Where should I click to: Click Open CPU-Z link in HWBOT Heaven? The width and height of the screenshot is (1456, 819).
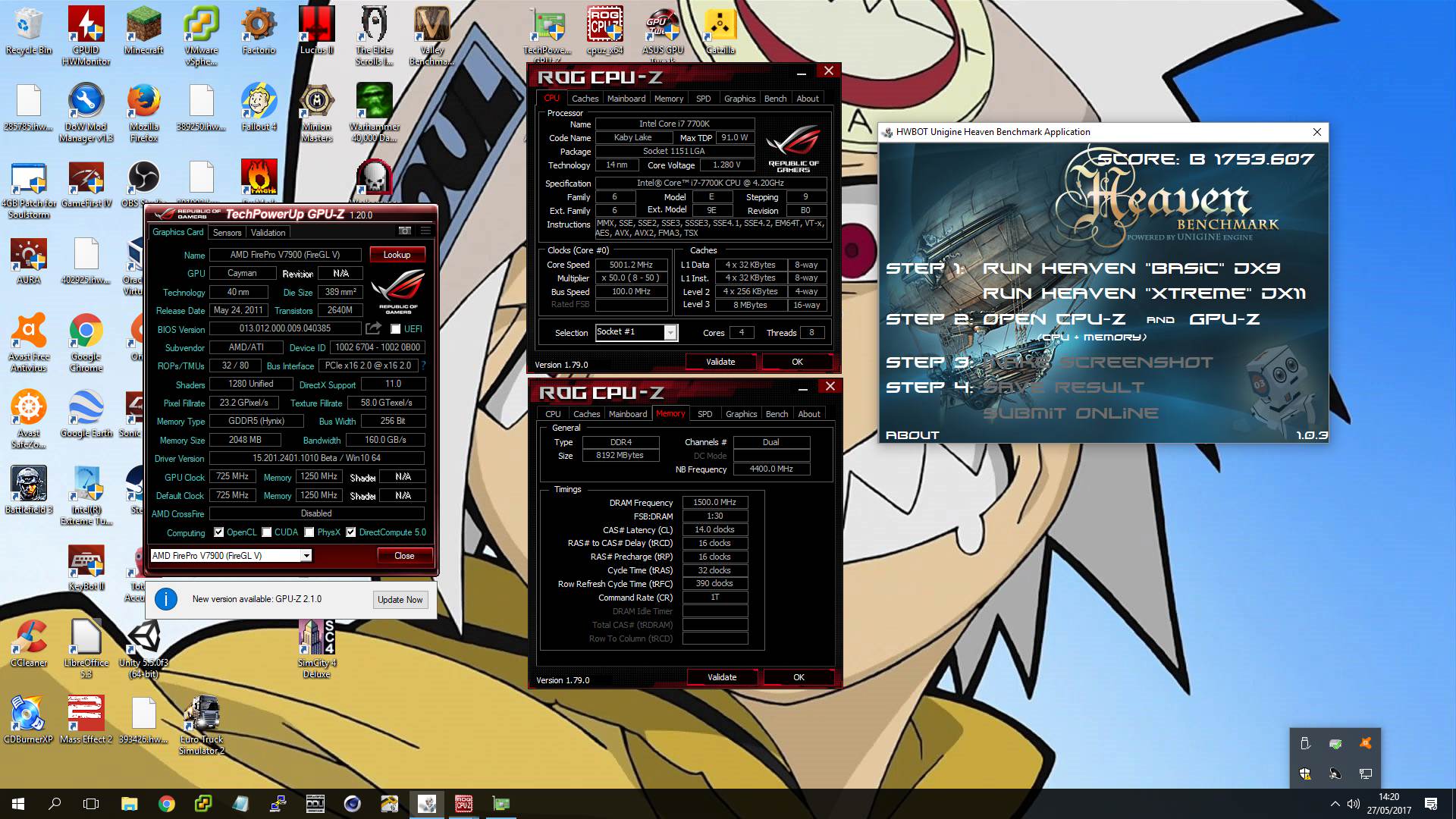pos(1054,319)
